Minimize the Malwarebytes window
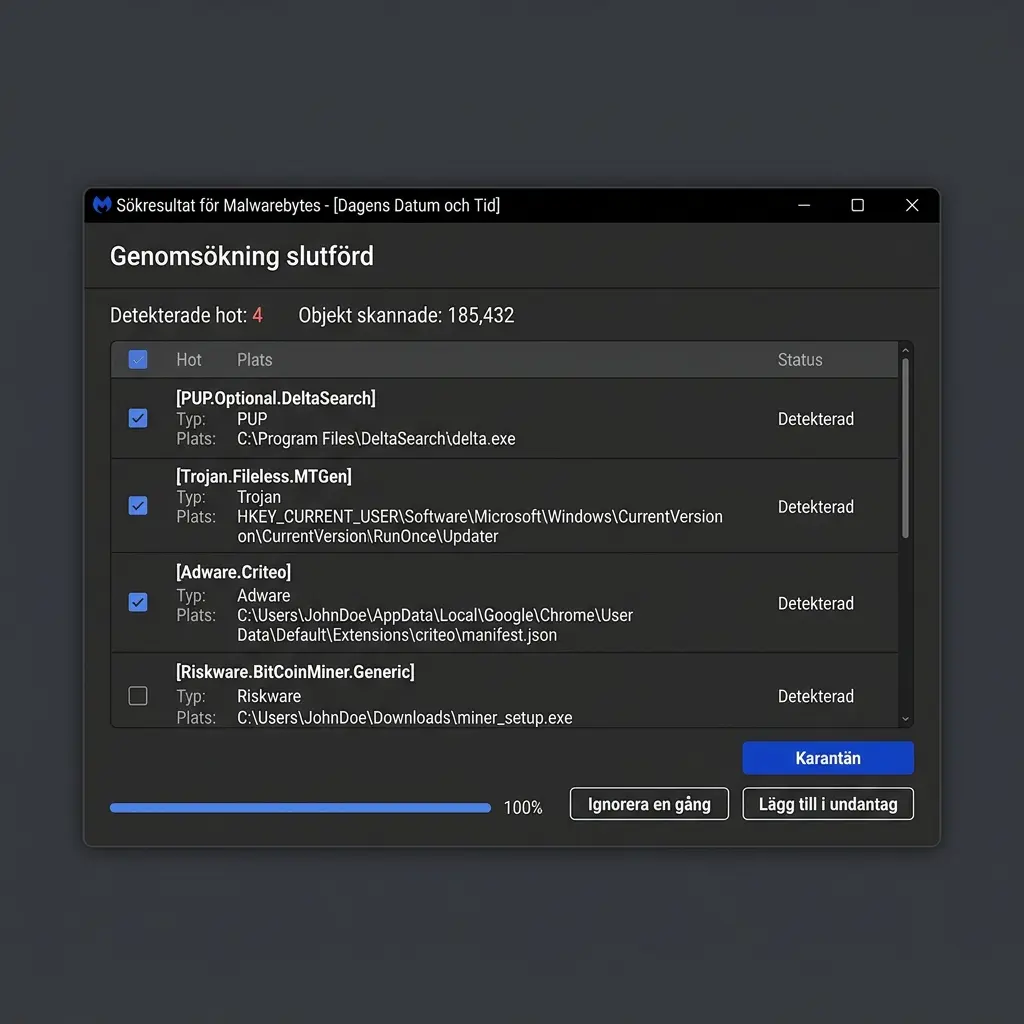Viewport: 1024px width, 1024px height. tap(804, 205)
